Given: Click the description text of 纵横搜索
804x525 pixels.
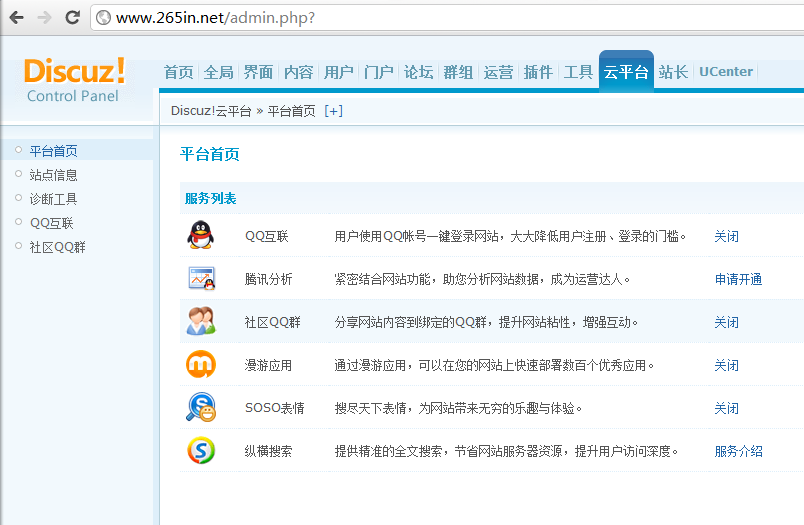Looking at the screenshot, I should [507, 451].
